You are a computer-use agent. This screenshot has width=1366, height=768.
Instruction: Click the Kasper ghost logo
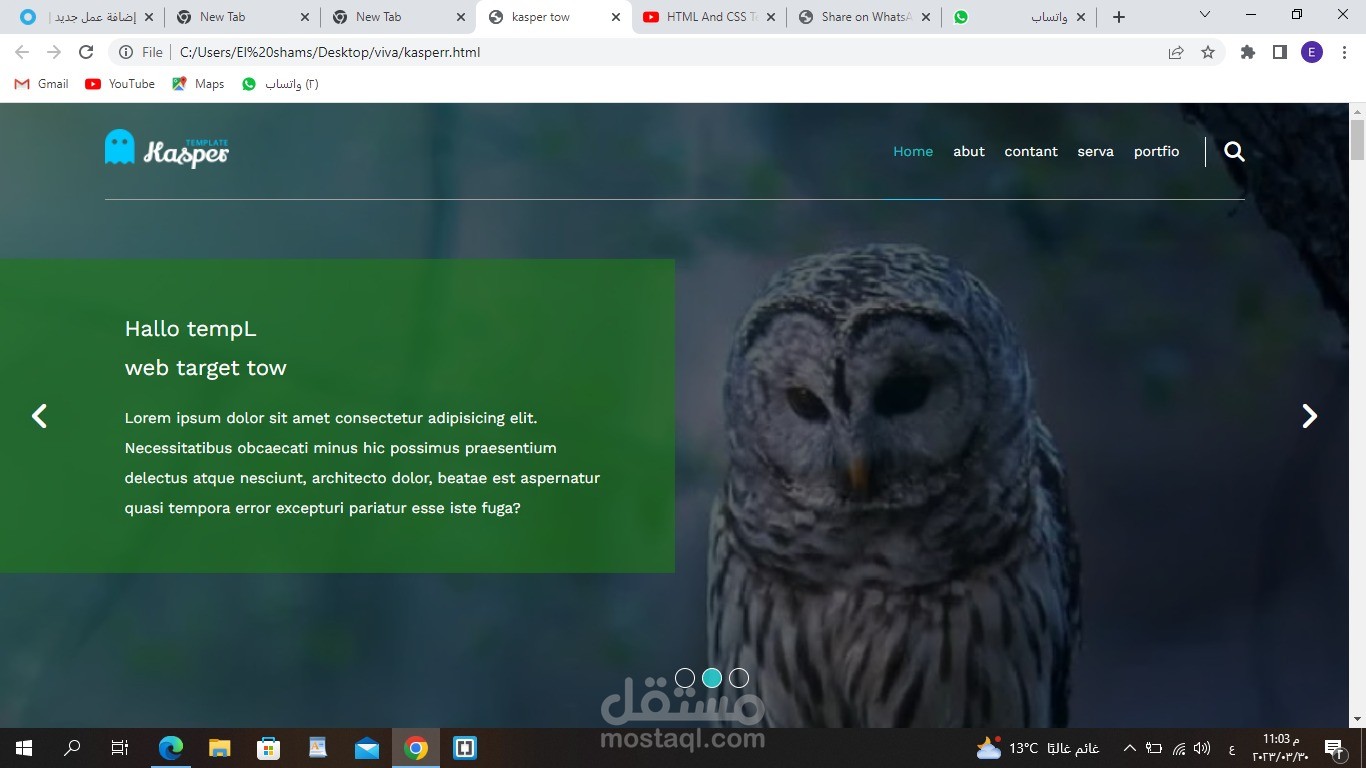click(x=119, y=147)
